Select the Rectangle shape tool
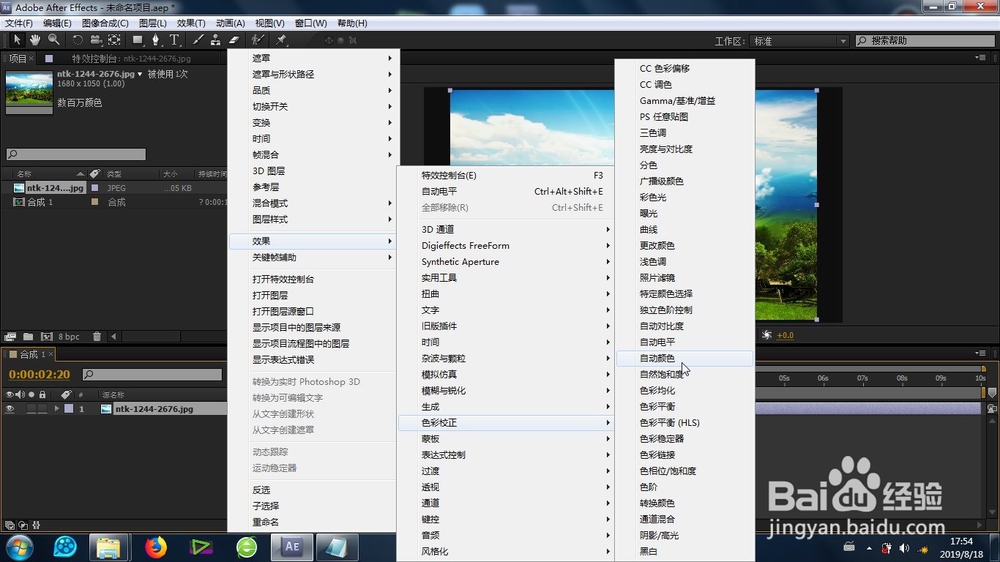Image resolution: width=1000 pixels, height=562 pixels. point(137,40)
